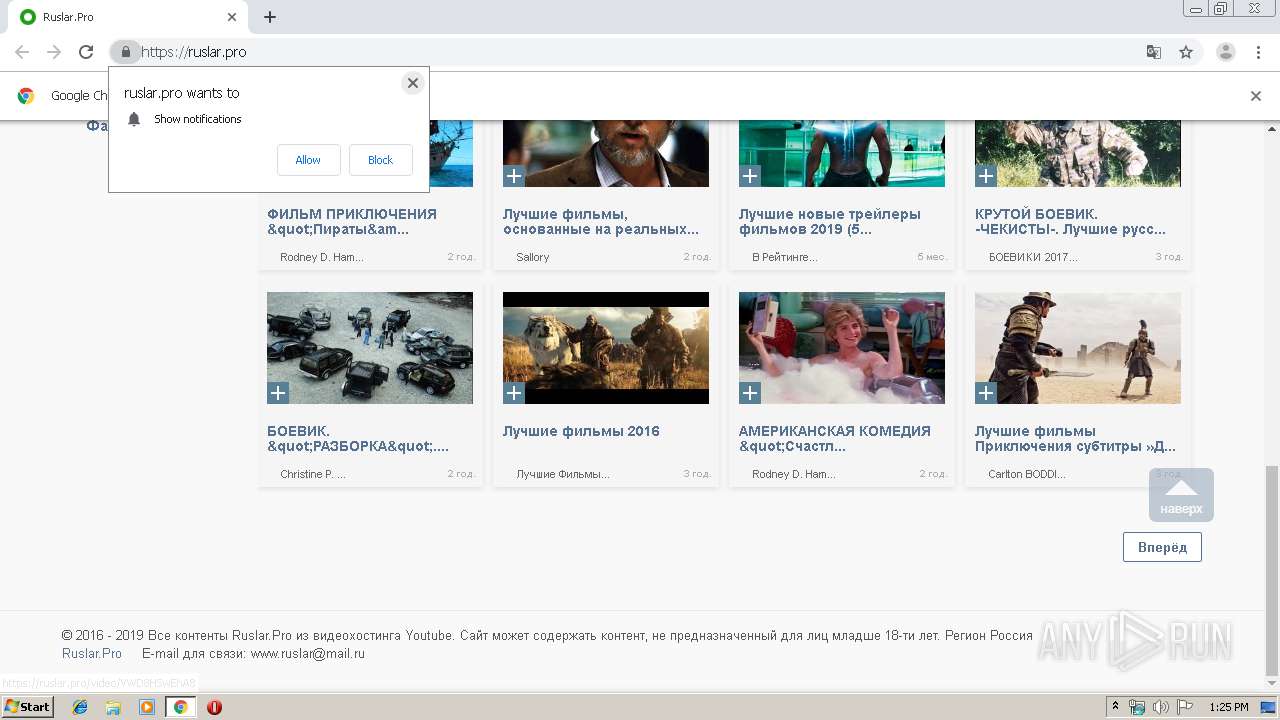Open the red shield antivirus taskbar icon
This screenshot has height=720, width=1280.
click(214, 707)
